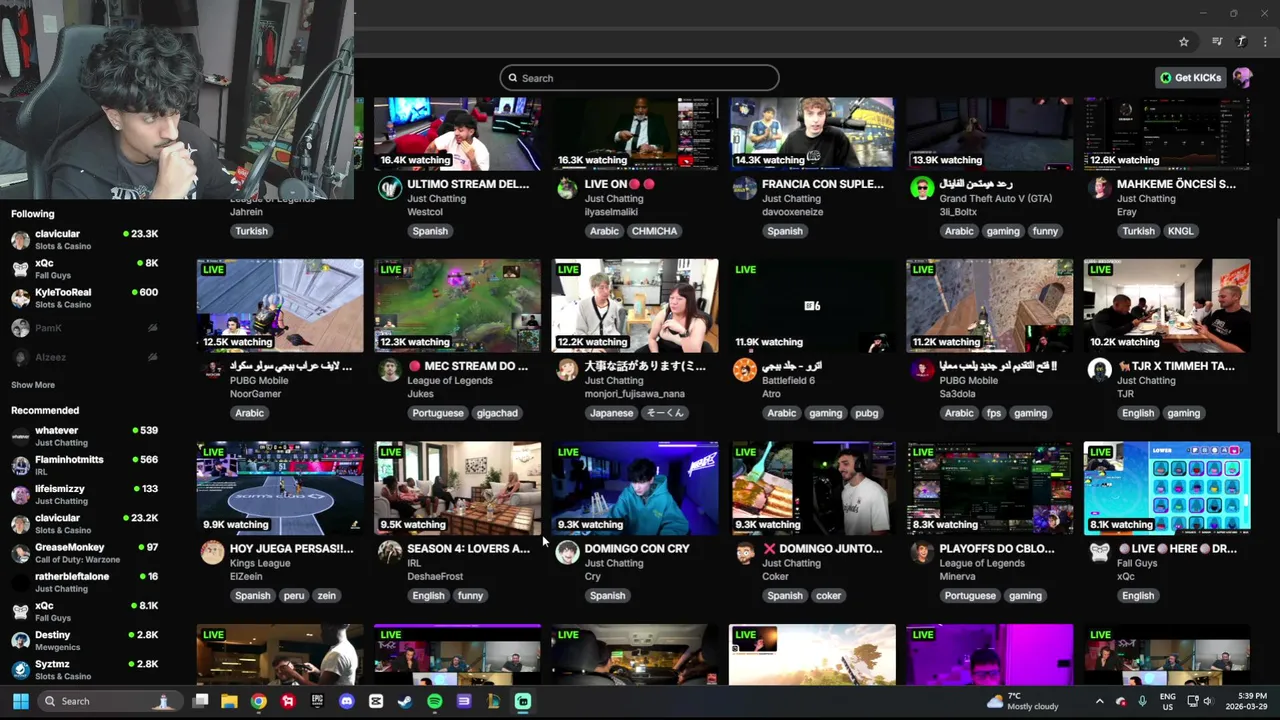Open Eray's channel avatar

(x=1099, y=187)
